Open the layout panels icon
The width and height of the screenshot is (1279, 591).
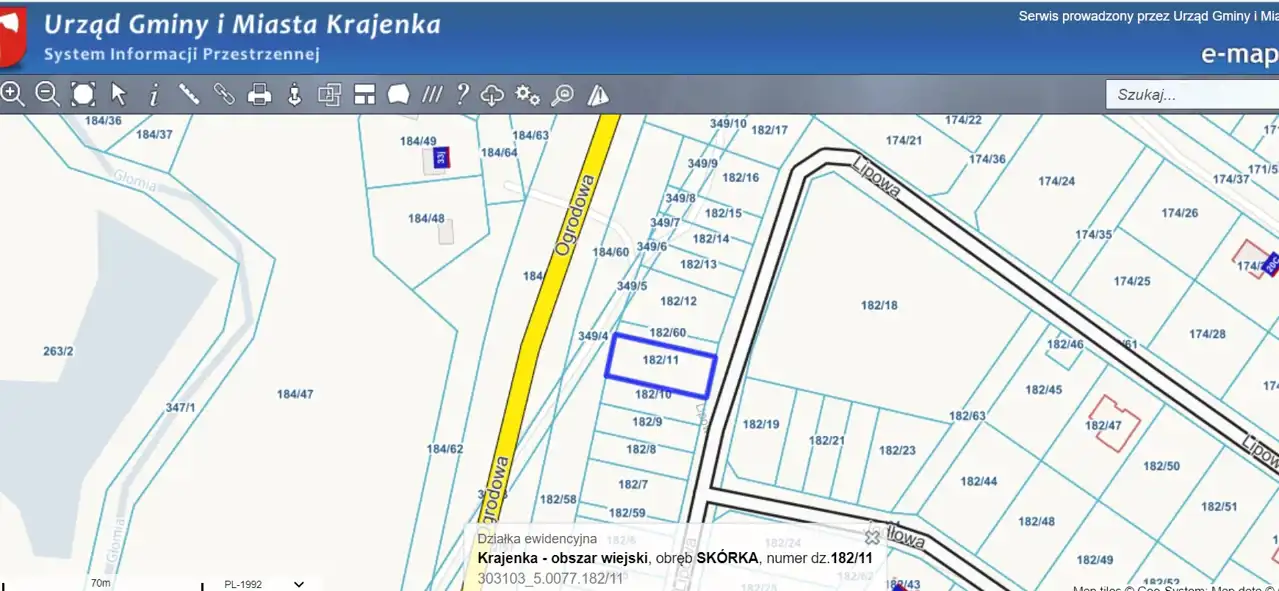click(x=364, y=95)
